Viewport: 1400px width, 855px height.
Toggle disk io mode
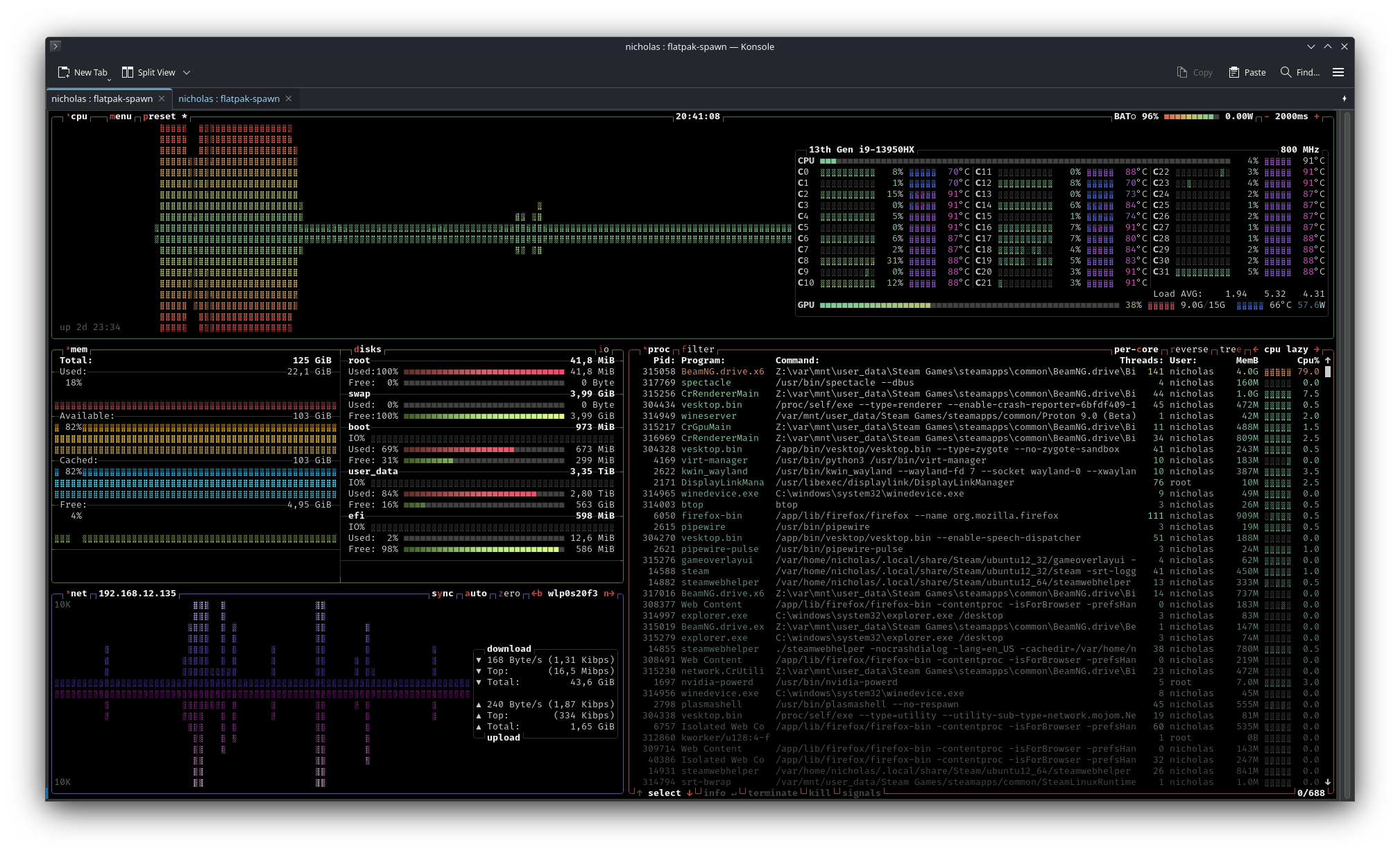tap(604, 349)
